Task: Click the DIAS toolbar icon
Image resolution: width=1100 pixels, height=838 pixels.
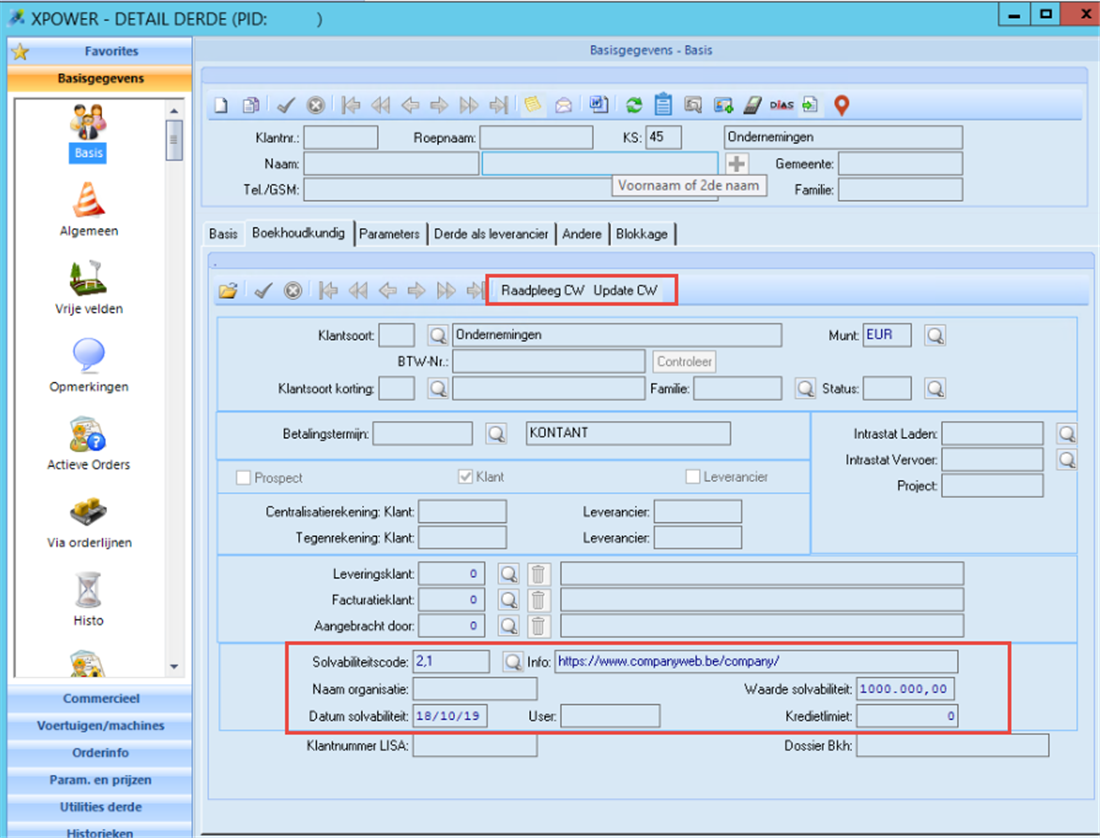Action: [x=781, y=105]
